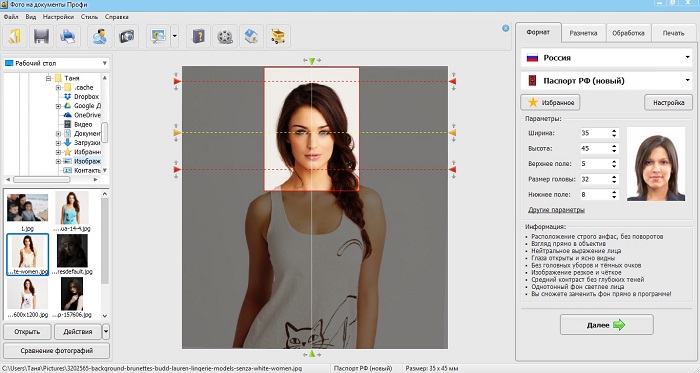Open the Другие параметры link
This screenshot has height=373, width=700.
point(556,210)
